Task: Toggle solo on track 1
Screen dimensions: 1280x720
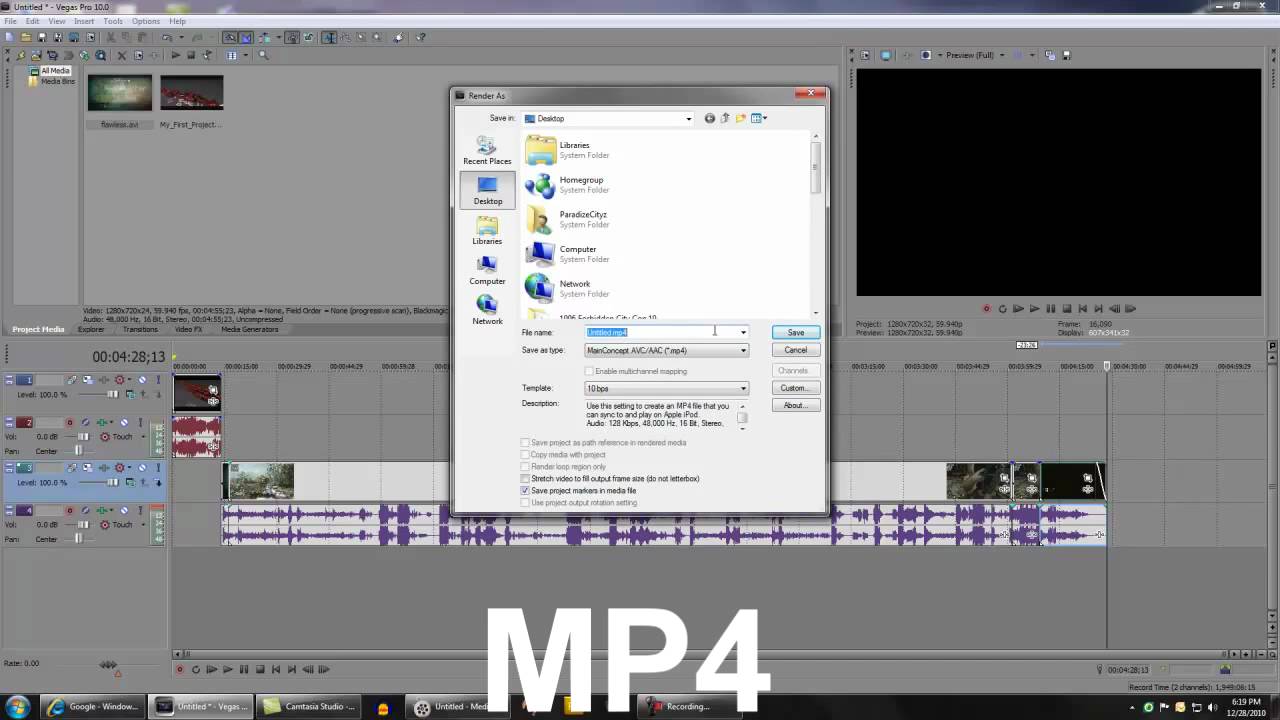Action: point(158,380)
